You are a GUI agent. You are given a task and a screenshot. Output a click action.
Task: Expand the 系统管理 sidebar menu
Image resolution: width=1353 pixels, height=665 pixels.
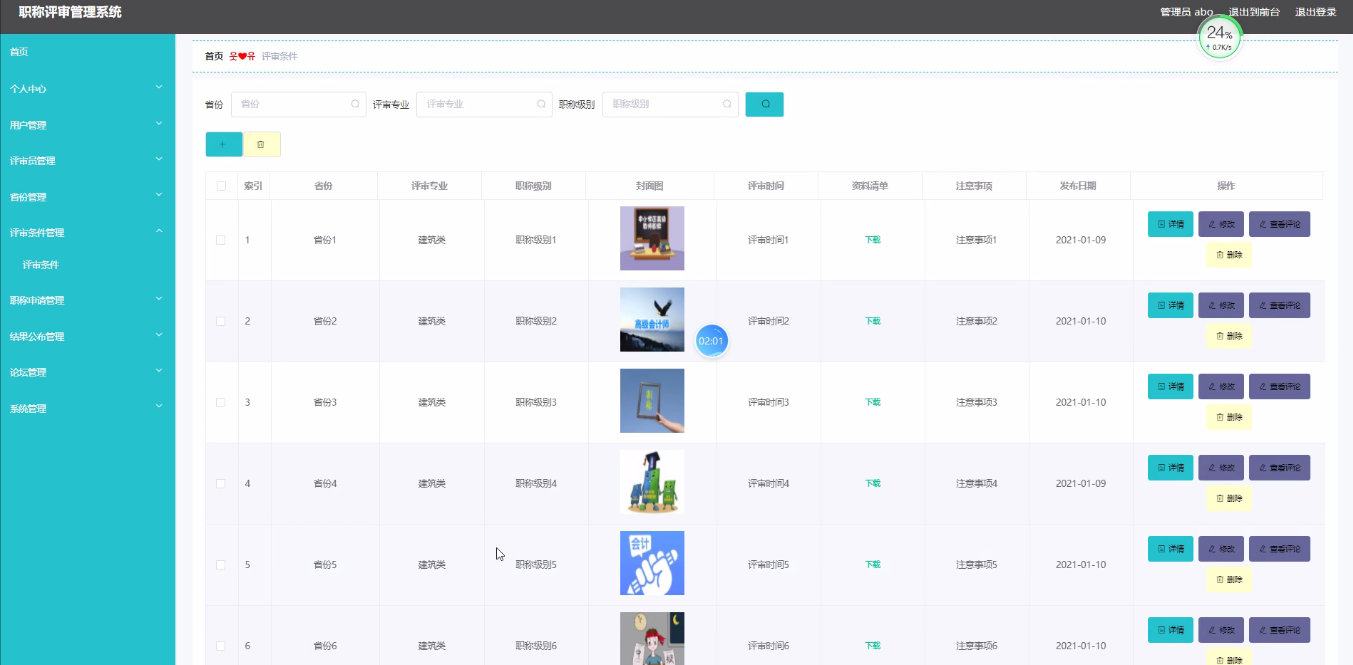87,408
